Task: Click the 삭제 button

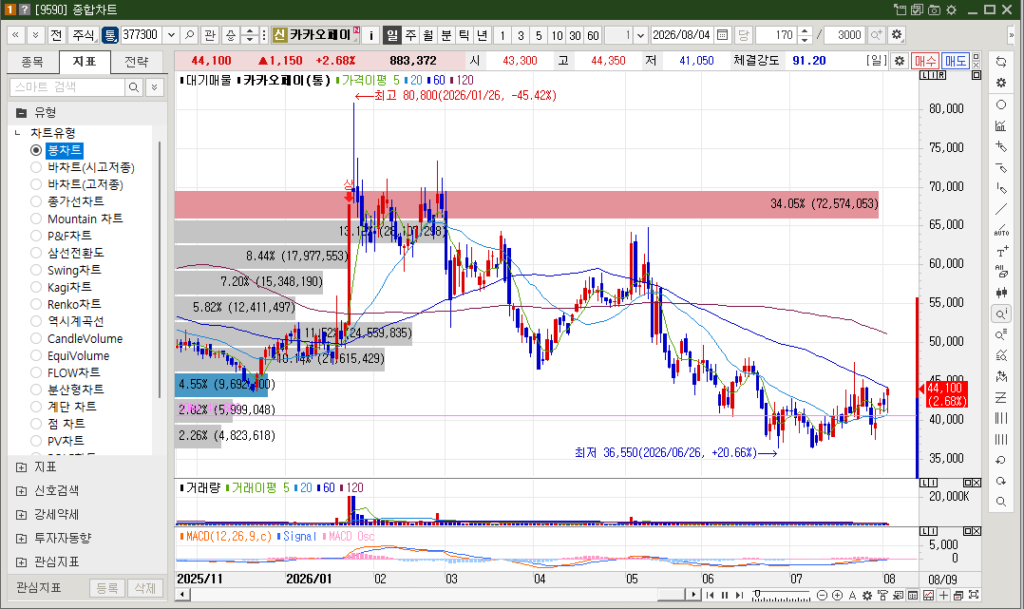Action: click(x=144, y=588)
